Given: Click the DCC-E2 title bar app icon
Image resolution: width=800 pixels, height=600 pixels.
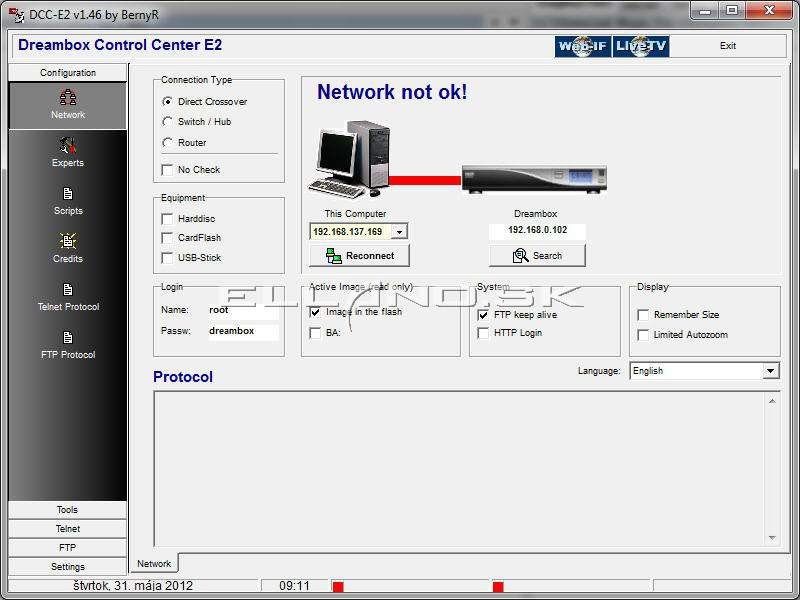Looking at the screenshot, I should [16, 15].
